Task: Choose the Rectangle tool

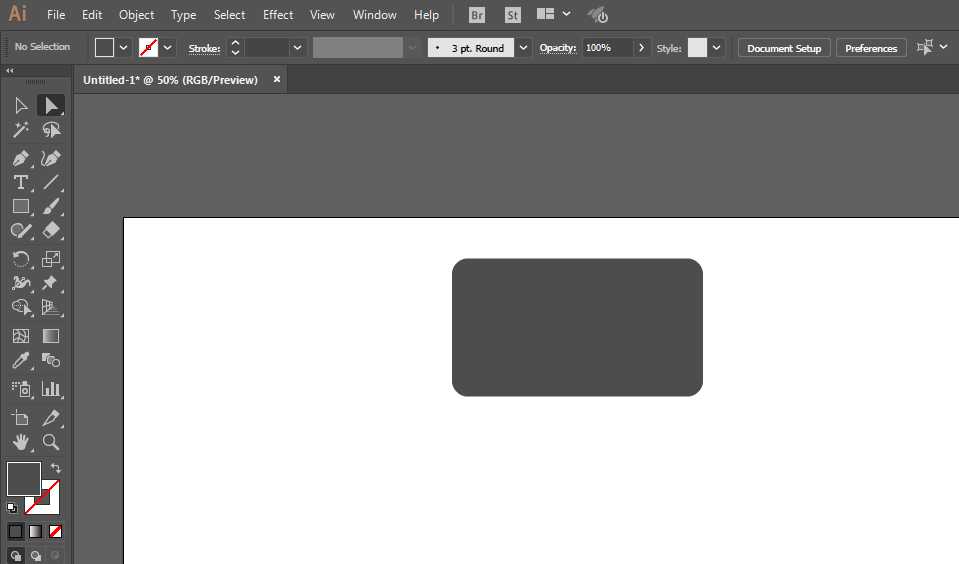Action: pos(21,207)
